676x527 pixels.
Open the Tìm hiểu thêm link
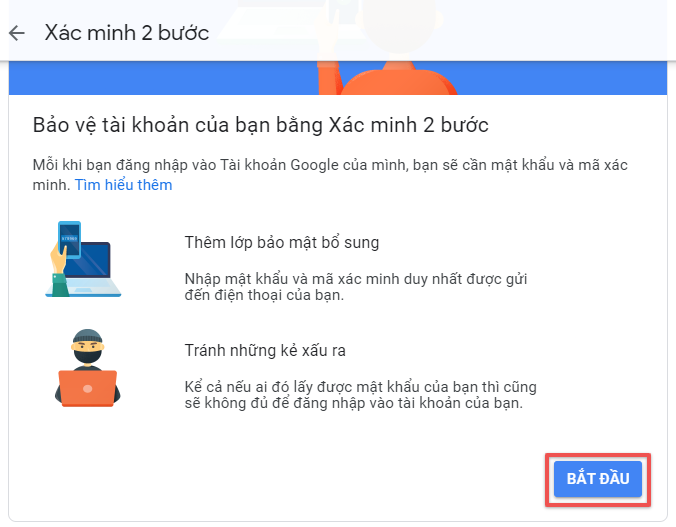tap(123, 185)
